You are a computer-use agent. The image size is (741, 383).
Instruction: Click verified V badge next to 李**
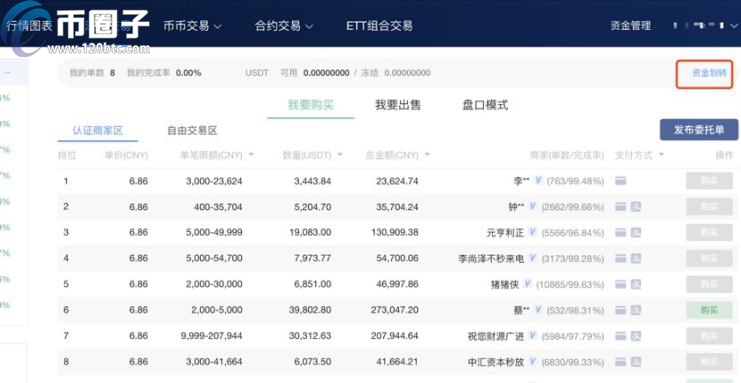tap(538, 180)
